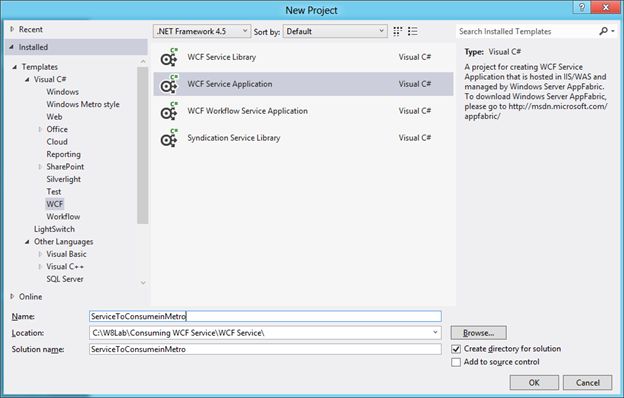Expand the Office tree node
Image resolution: width=624 pixels, height=398 pixels.
coord(40,129)
